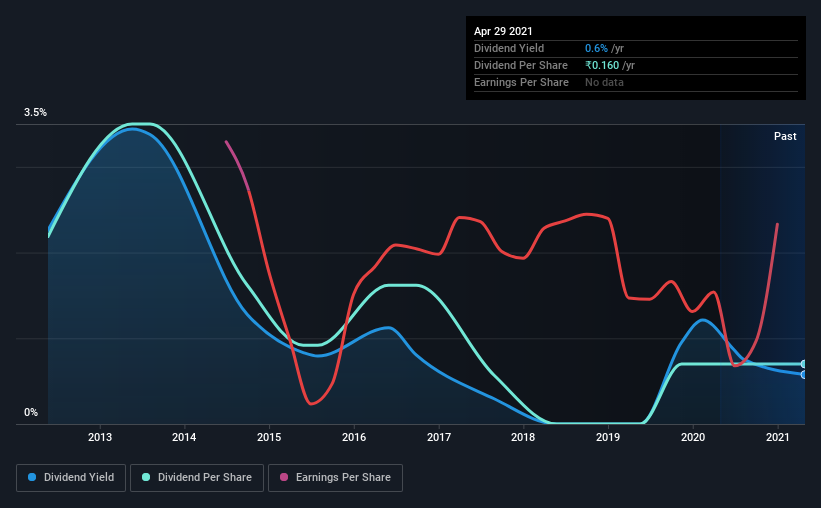Viewport: 821px width, 508px height.
Task: Click the No data earnings value
Action: coord(604,82)
